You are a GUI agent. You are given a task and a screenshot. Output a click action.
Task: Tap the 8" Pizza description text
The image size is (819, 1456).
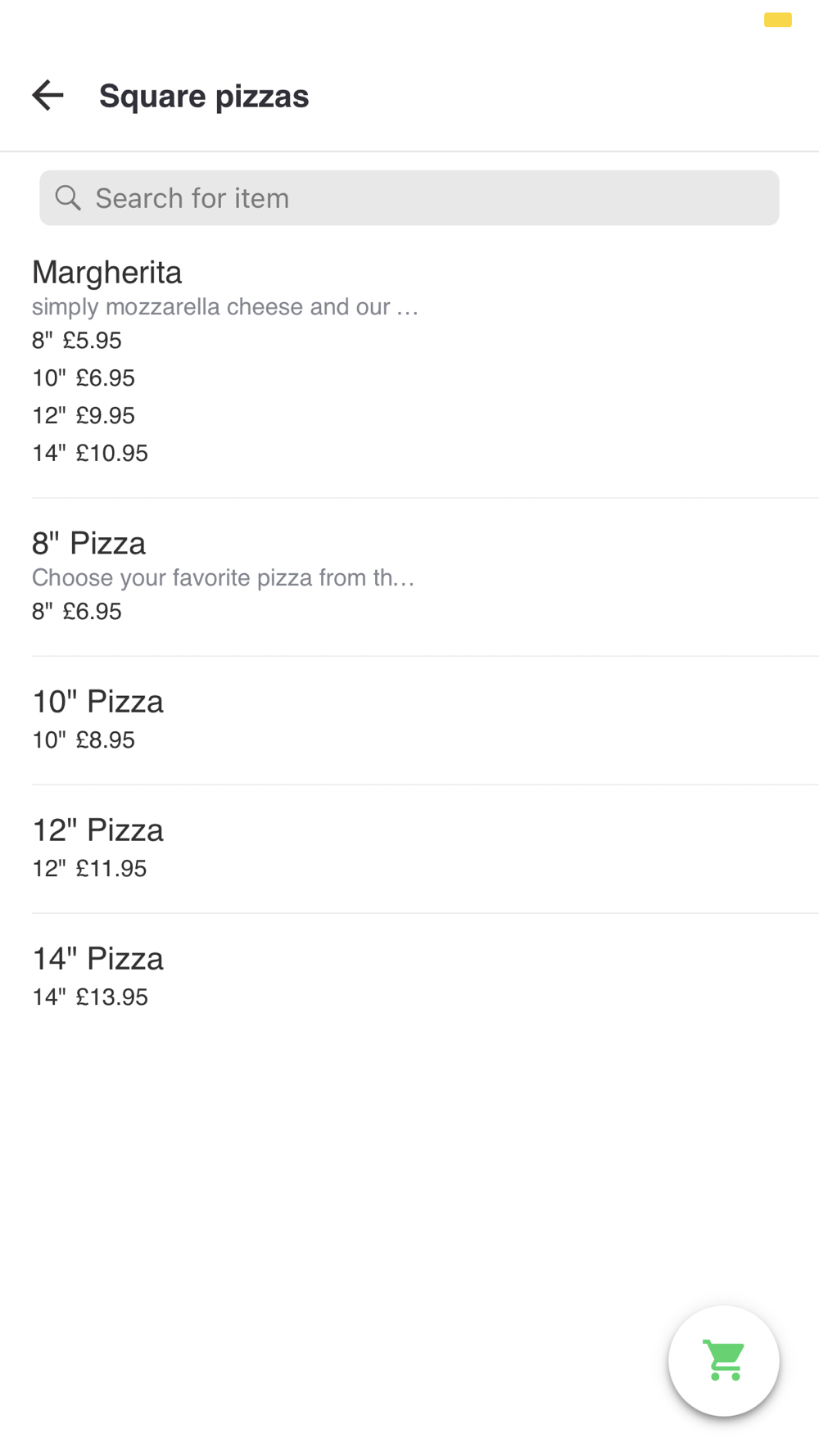point(223,578)
